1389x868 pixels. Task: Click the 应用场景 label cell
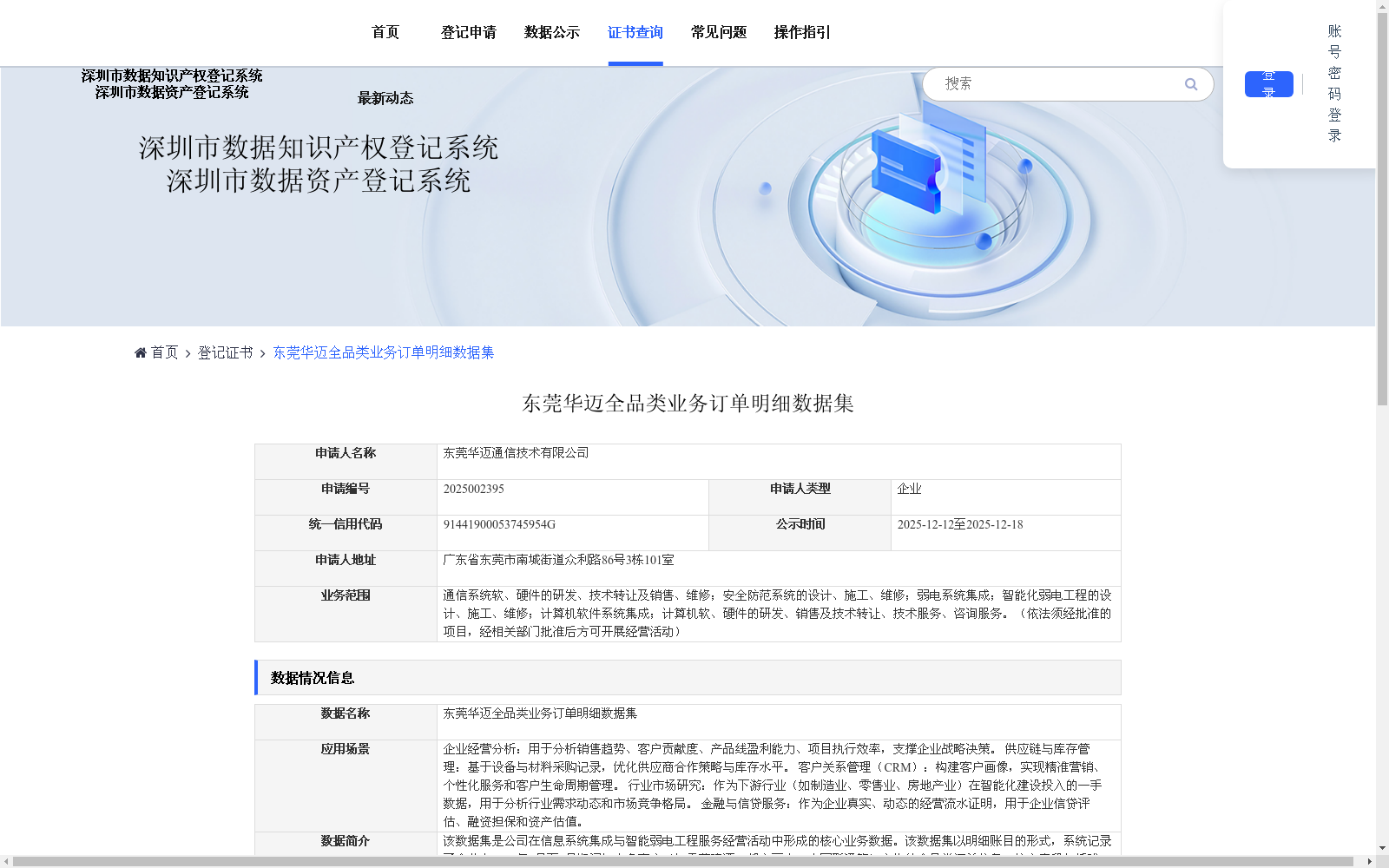coord(346,786)
